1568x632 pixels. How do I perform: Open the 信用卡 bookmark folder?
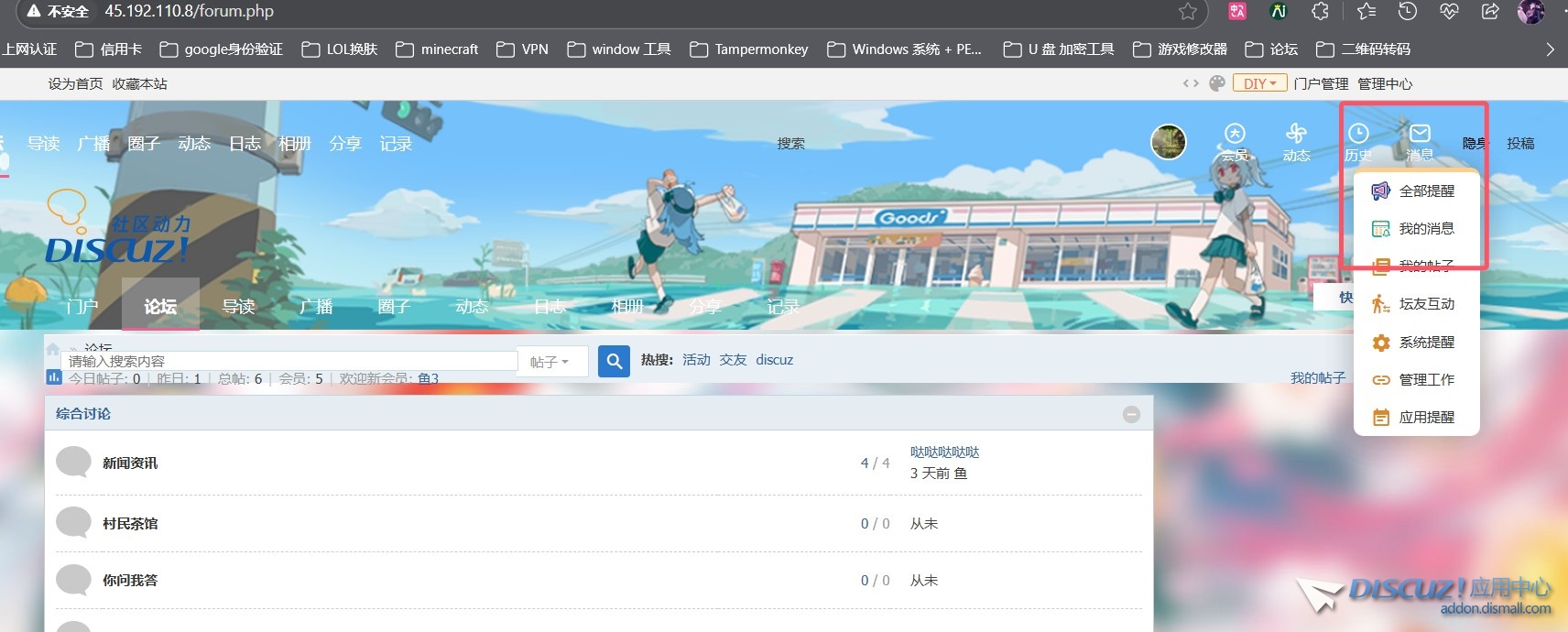pyautogui.click(x=108, y=49)
